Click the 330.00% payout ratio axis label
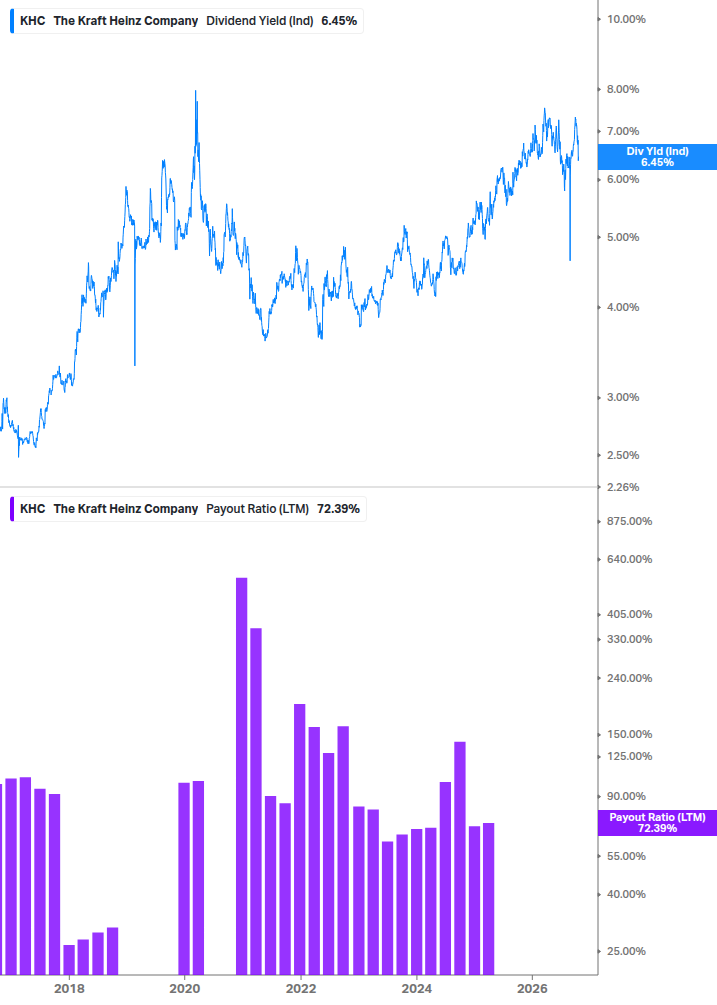 coord(629,639)
